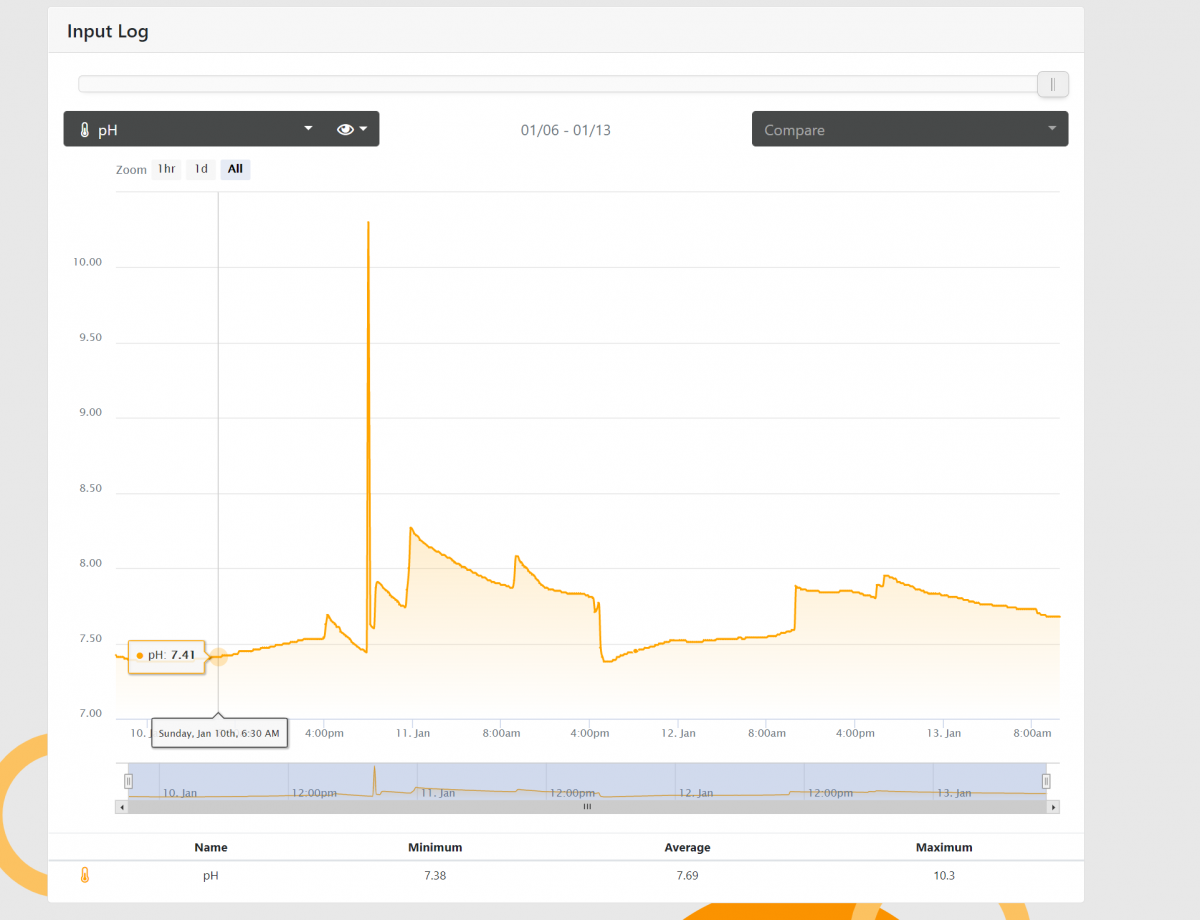Click the "pH: 7.41" chart tooltip label
The width and height of the screenshot is (1200, 920).
click(x=166, y=656)
